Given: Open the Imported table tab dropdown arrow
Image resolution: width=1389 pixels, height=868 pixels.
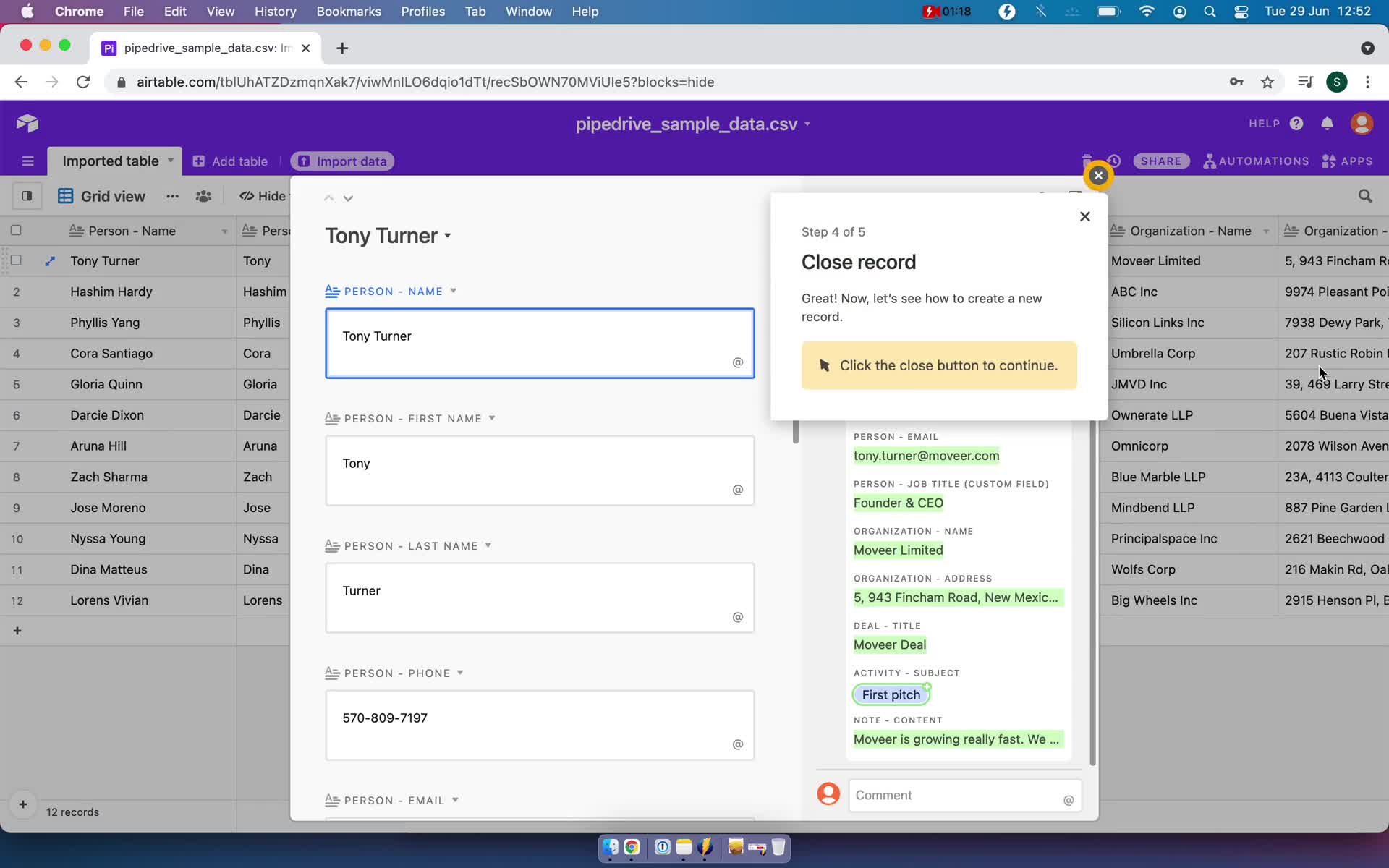Looking at the screenshot, I should tap(171, 161).
